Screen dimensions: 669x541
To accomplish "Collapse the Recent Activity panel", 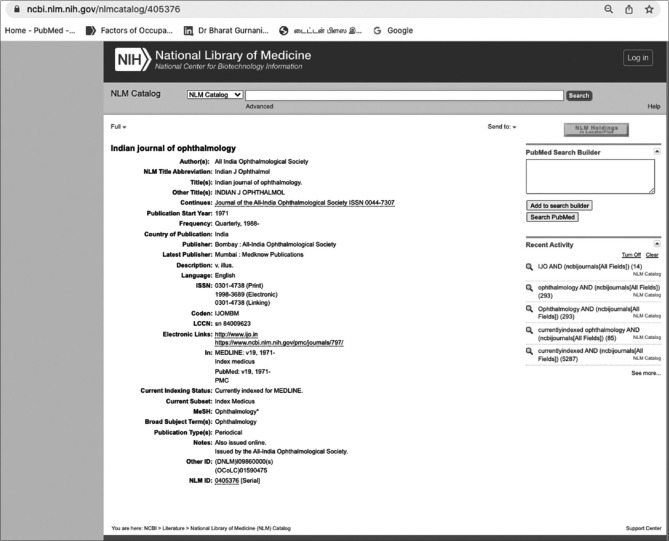I will coord(657,243).
